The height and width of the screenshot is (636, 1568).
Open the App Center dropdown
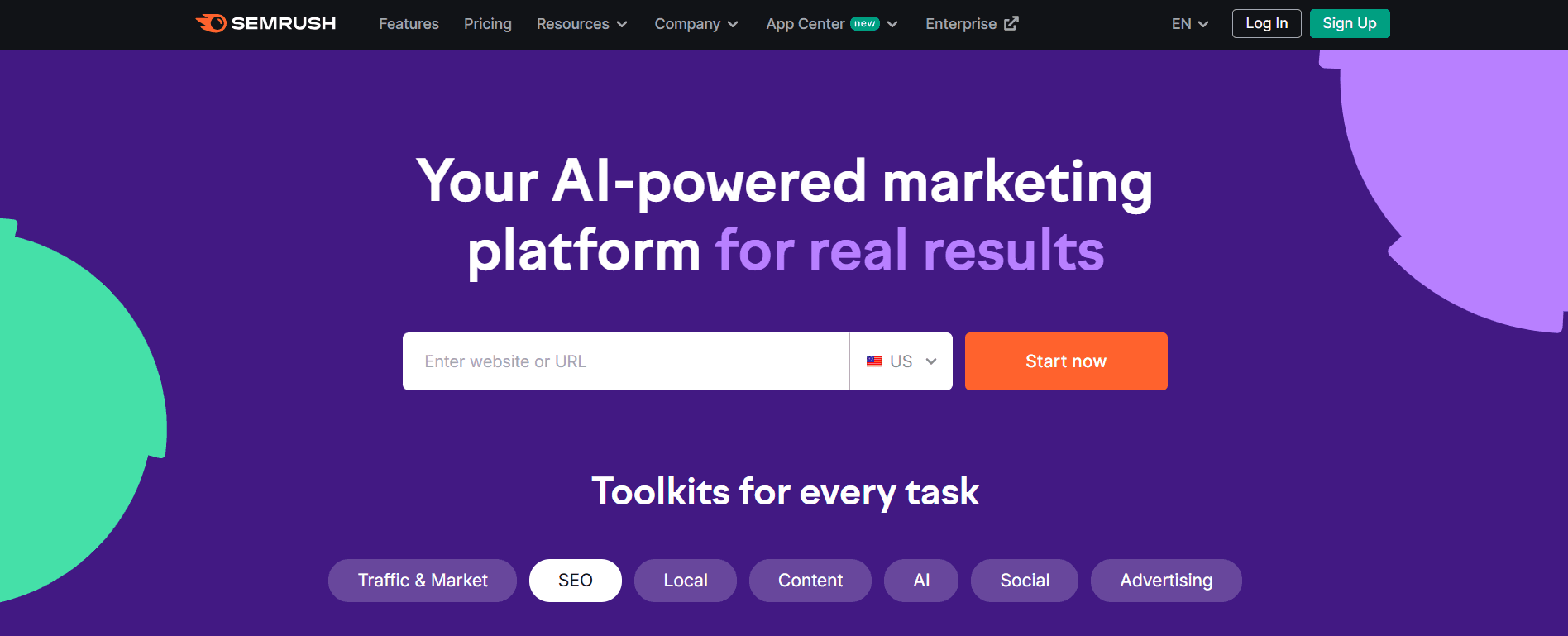[x=831, y=24]
